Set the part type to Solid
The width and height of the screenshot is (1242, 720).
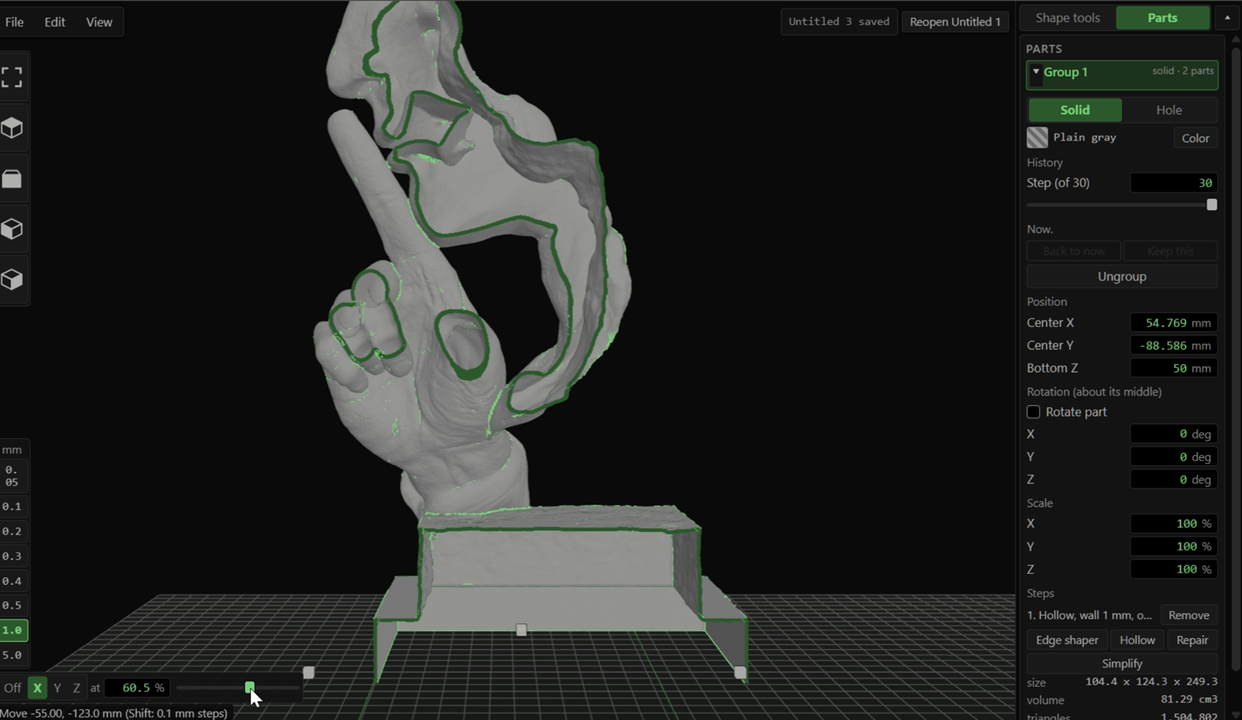tap(1075, 110)
